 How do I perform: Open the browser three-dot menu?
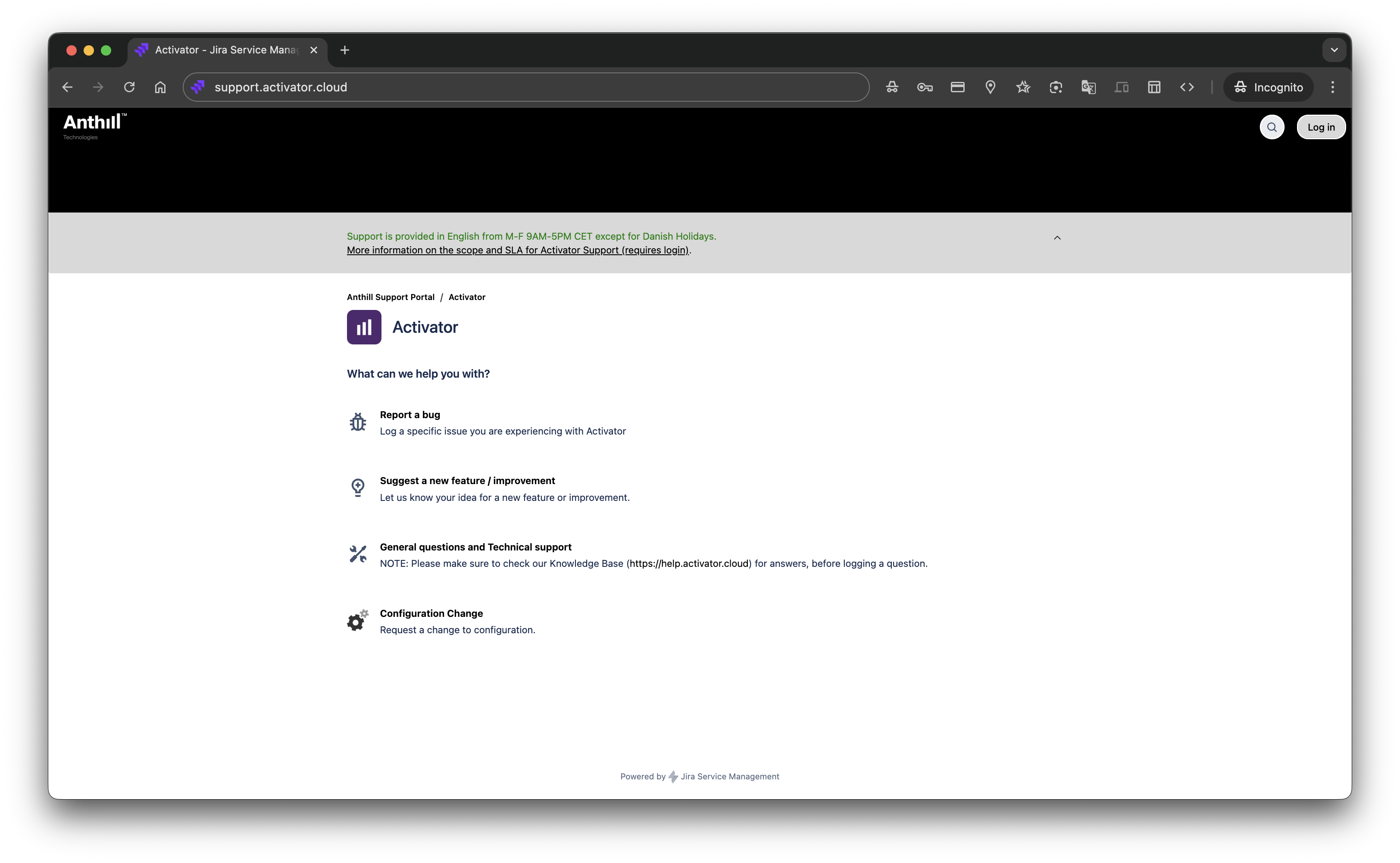tap(1333, 88)
